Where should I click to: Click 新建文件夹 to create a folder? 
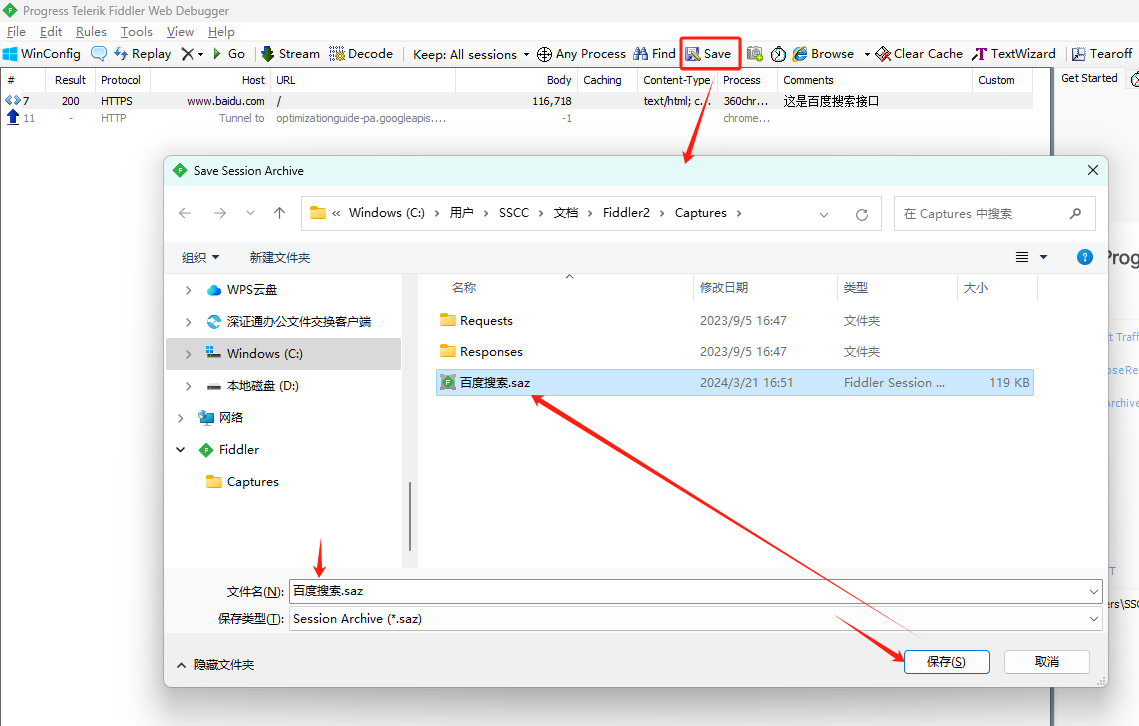pyautogui.click(x=280, y=257)
